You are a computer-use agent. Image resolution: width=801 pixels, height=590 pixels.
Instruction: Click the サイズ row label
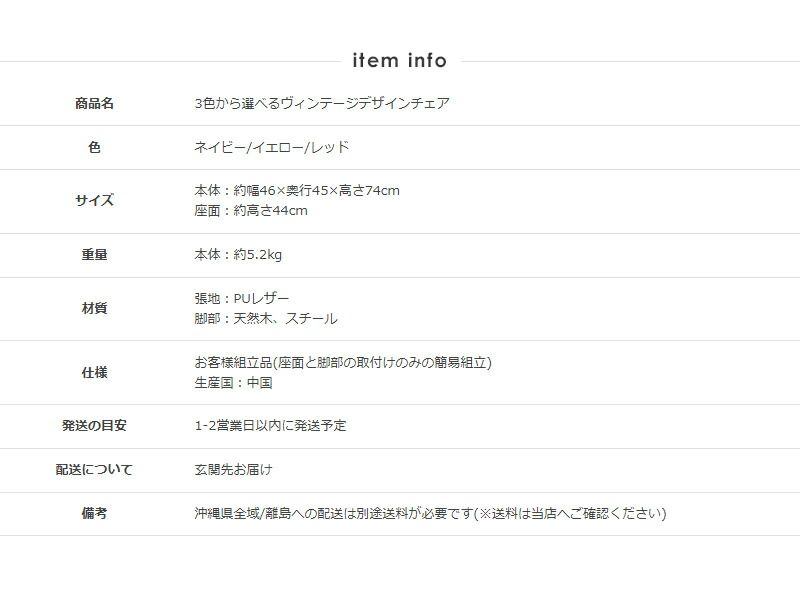point(94,200)
